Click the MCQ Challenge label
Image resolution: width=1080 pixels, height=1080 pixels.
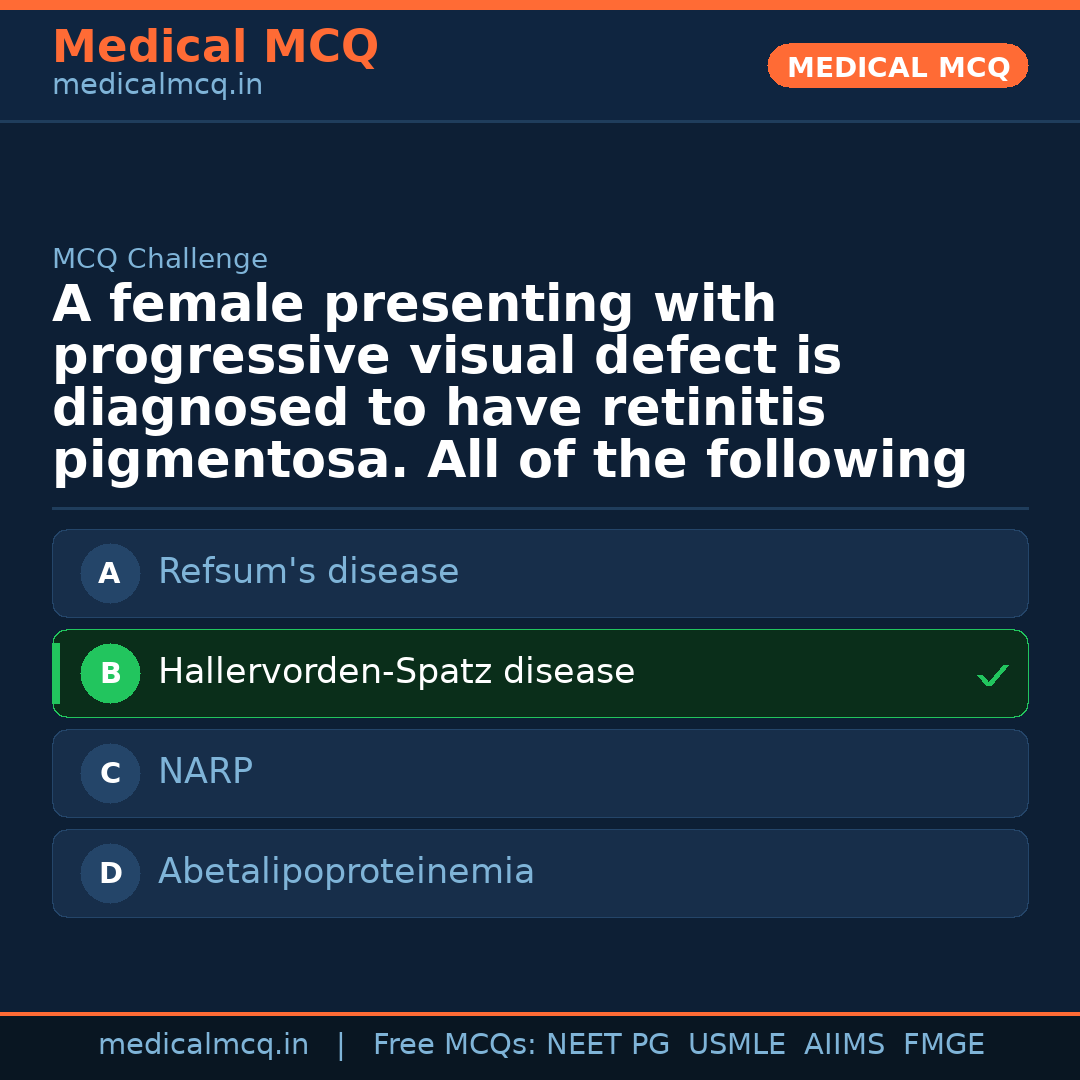tap(160, 260)
